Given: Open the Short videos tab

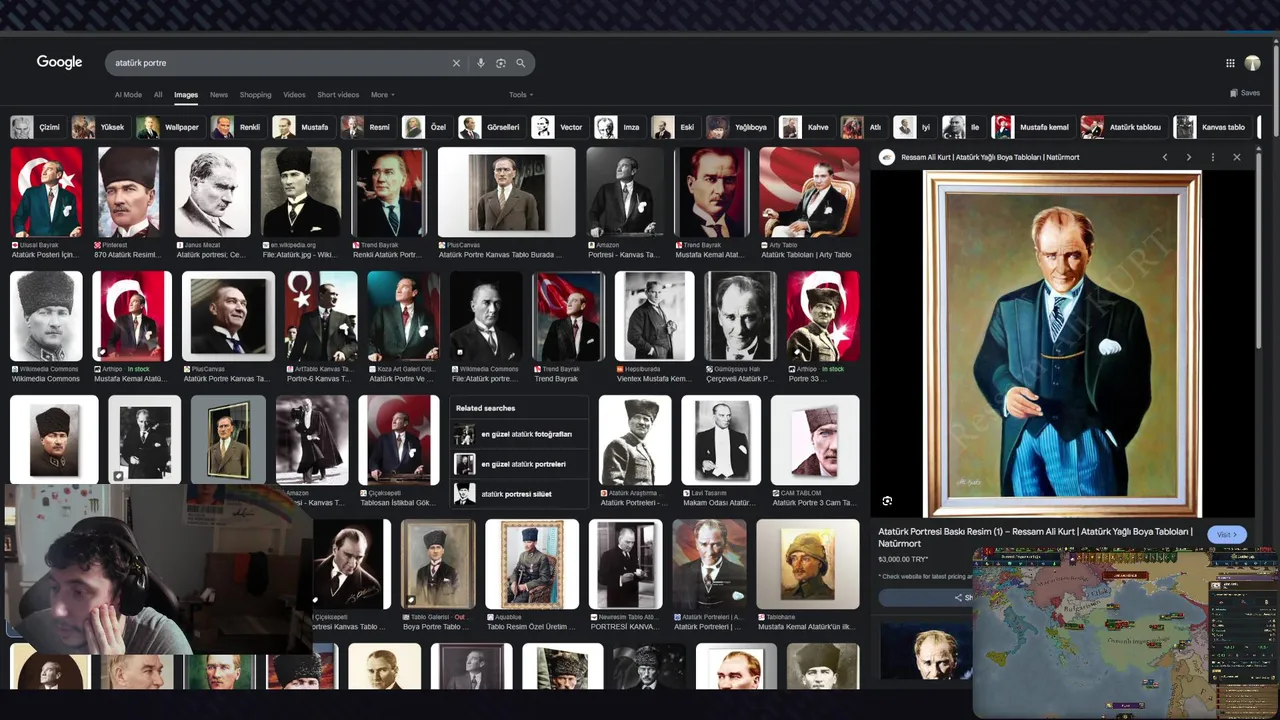Looking at the screenshot, I should pos(338,95).
